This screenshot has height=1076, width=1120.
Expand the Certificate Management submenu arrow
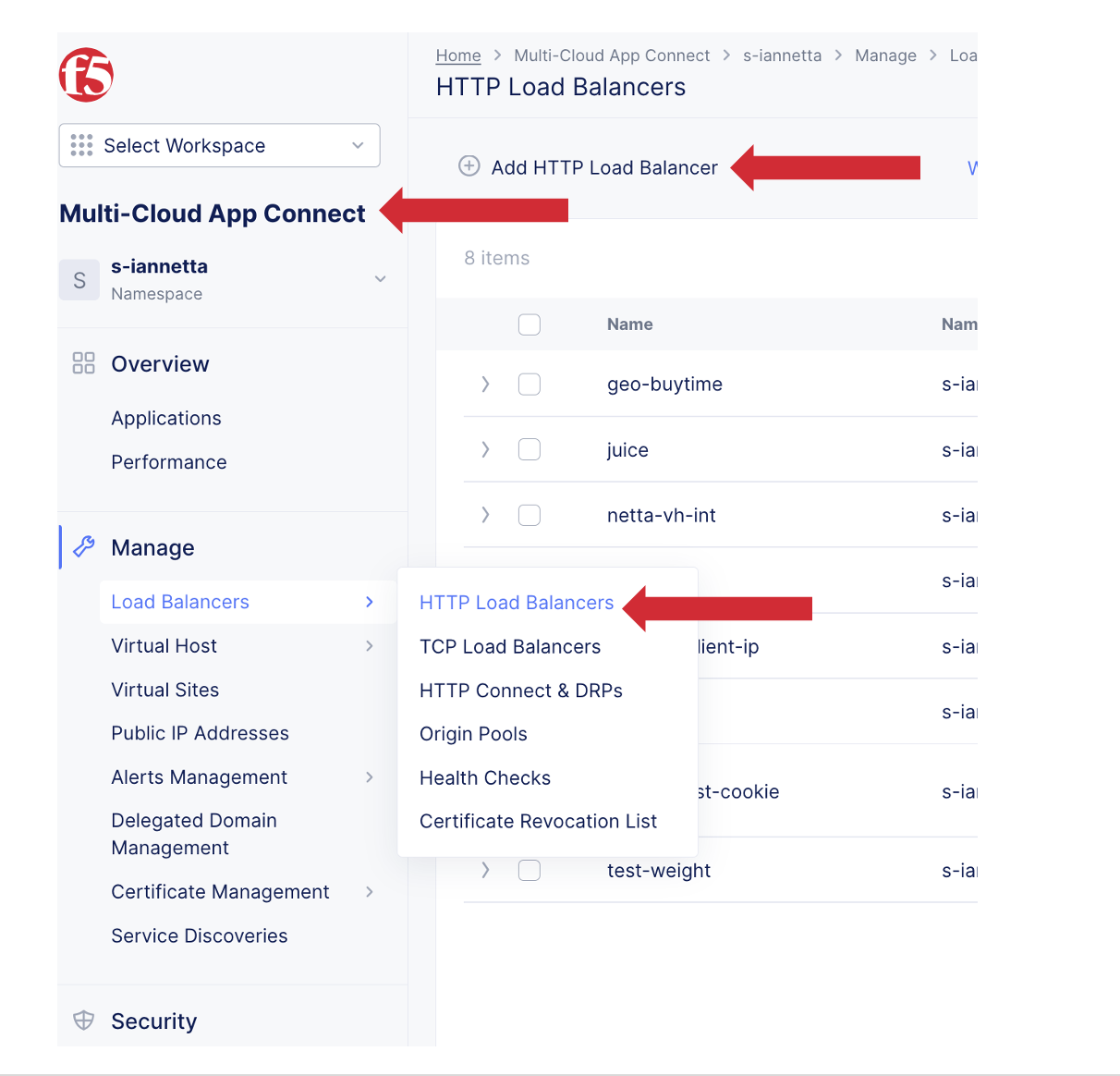point(370,892)
